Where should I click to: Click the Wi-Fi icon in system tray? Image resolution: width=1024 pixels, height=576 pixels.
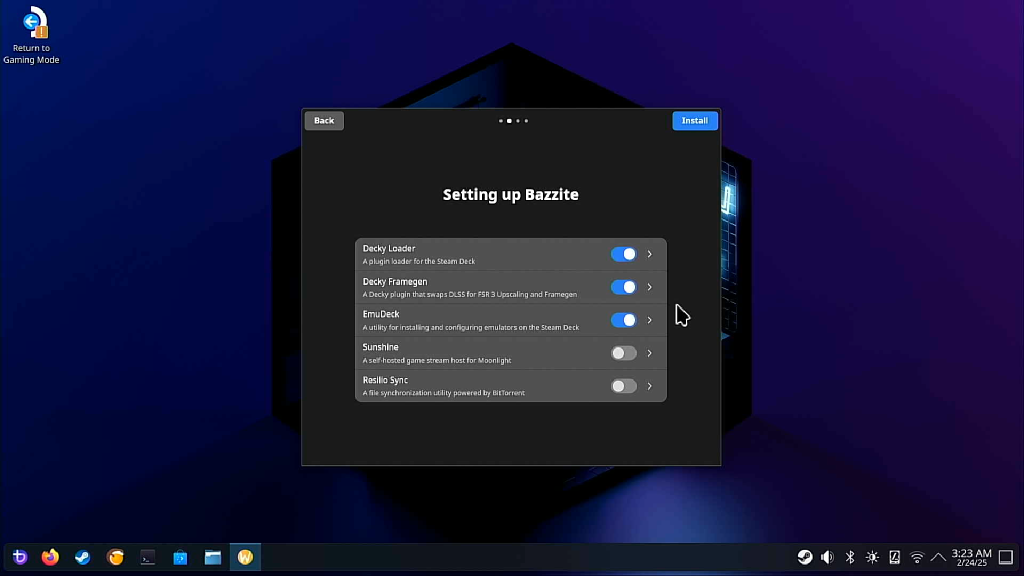tap(916, 557)
